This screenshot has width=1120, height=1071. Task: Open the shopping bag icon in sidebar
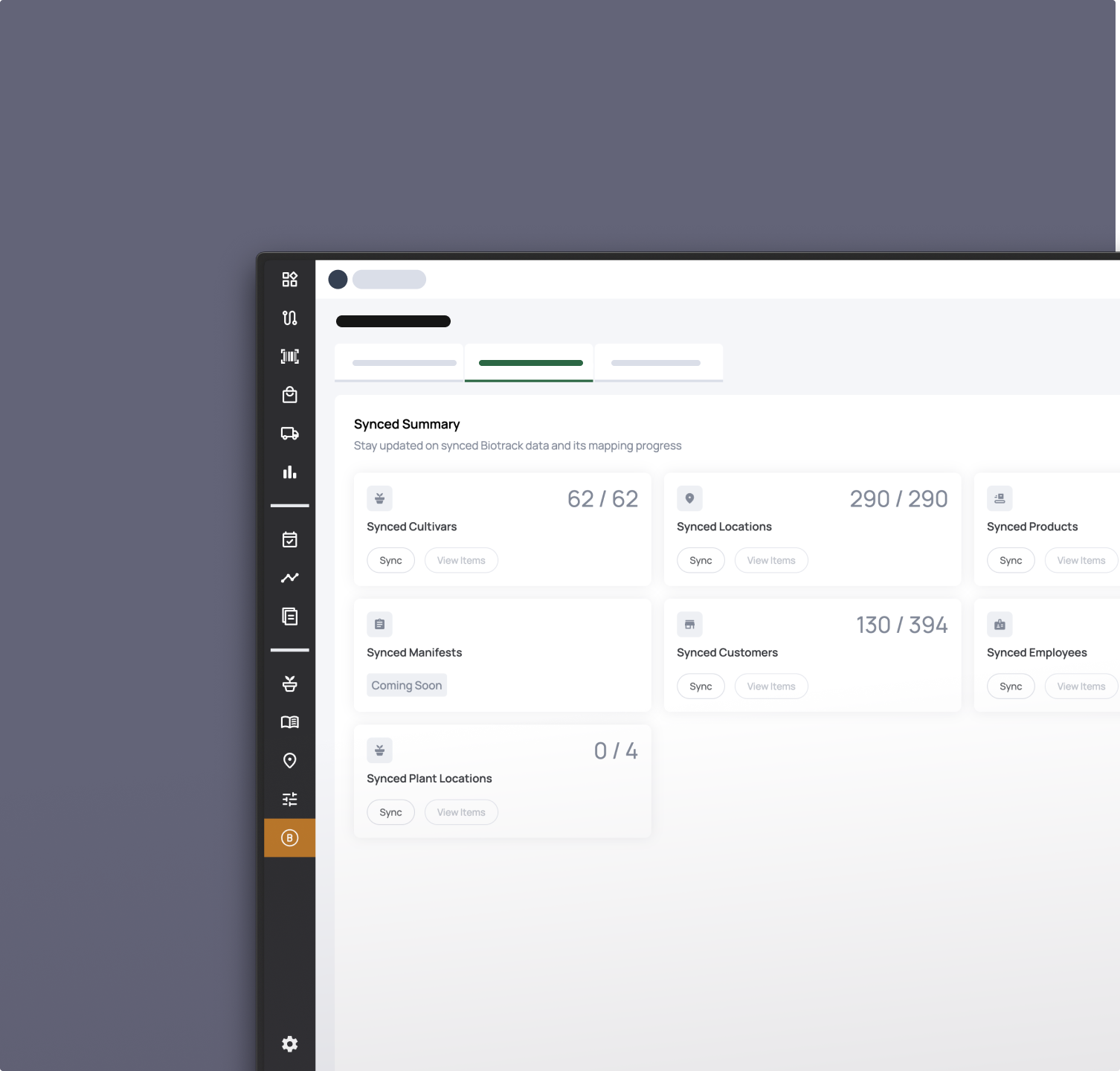(x=289, y=395)
